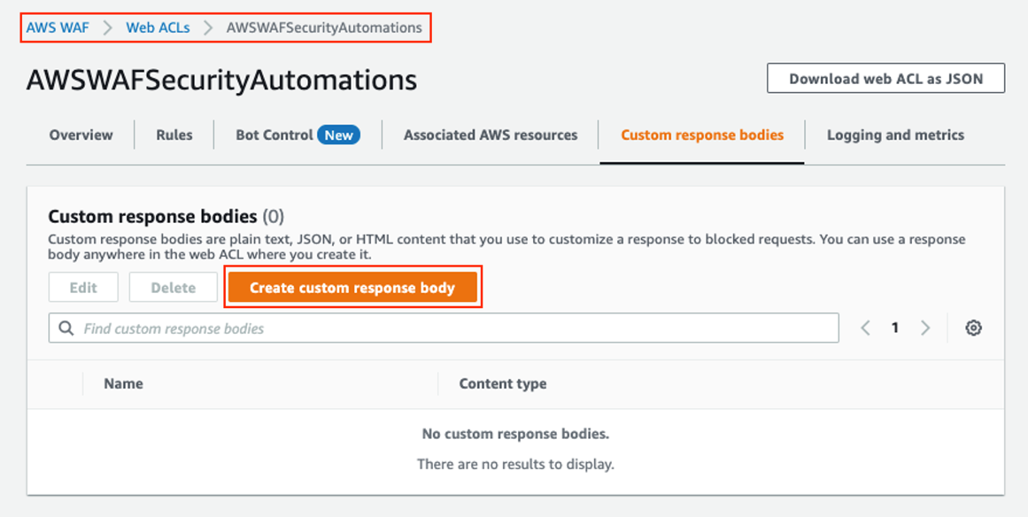Select the Custom response bodies tab
The width and height of the screenshot is (1029, 518).
click(702, 135)
